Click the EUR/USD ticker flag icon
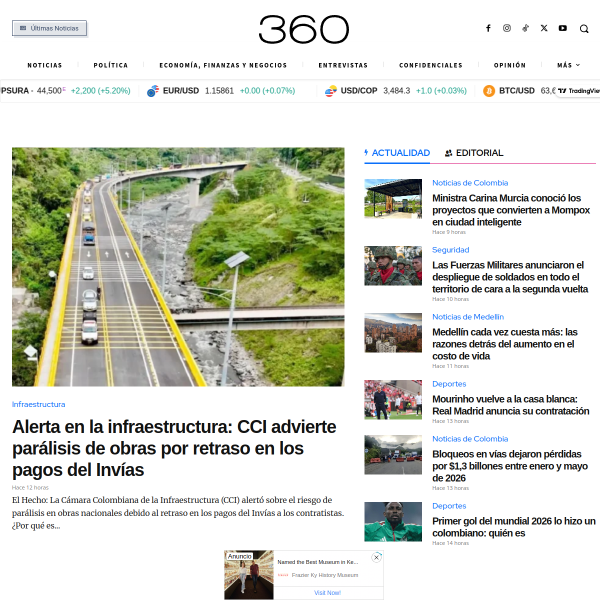Viewport: 600px width, 600px height. (x=153, y=91)
